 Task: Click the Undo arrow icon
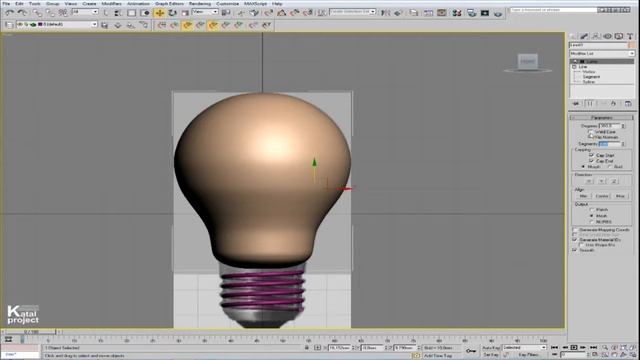[x=10, y=13]
